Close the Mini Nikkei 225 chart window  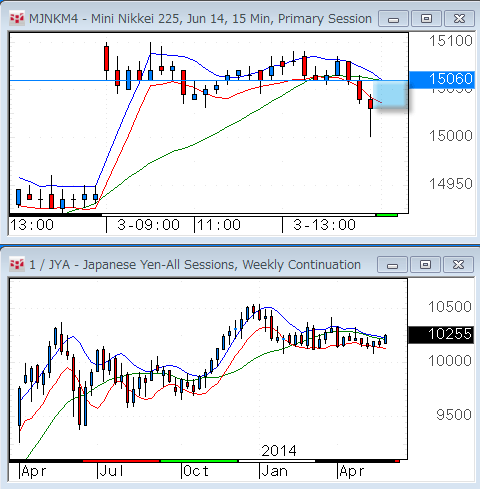click(459, 19)
